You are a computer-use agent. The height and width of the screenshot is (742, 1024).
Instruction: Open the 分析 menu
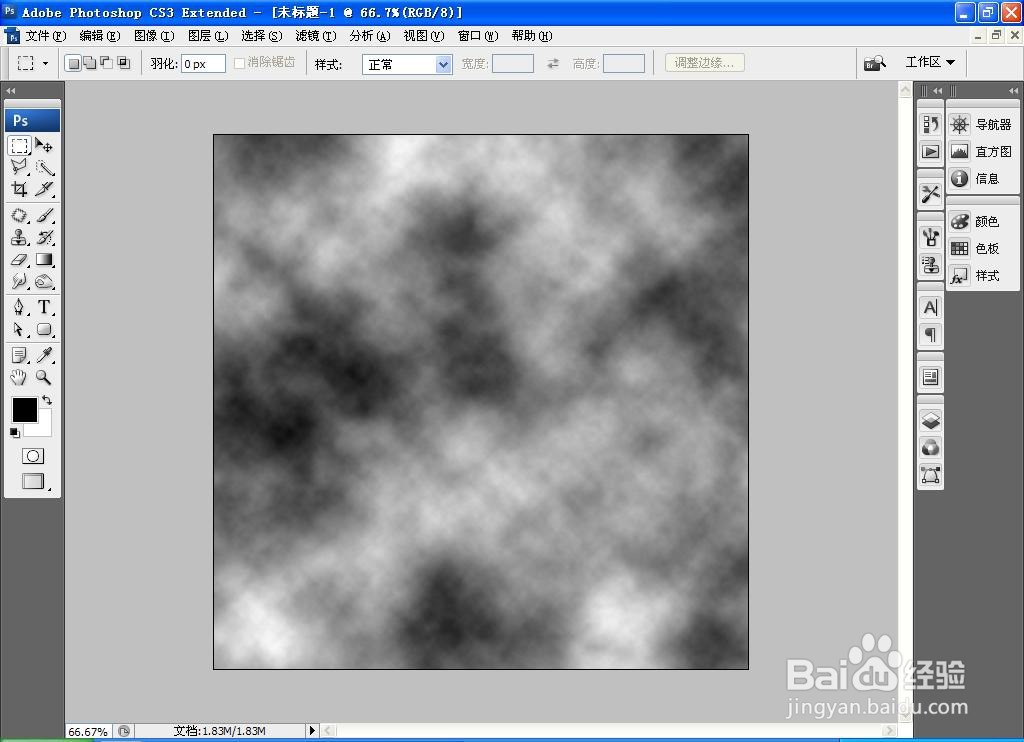click(370, 36)
